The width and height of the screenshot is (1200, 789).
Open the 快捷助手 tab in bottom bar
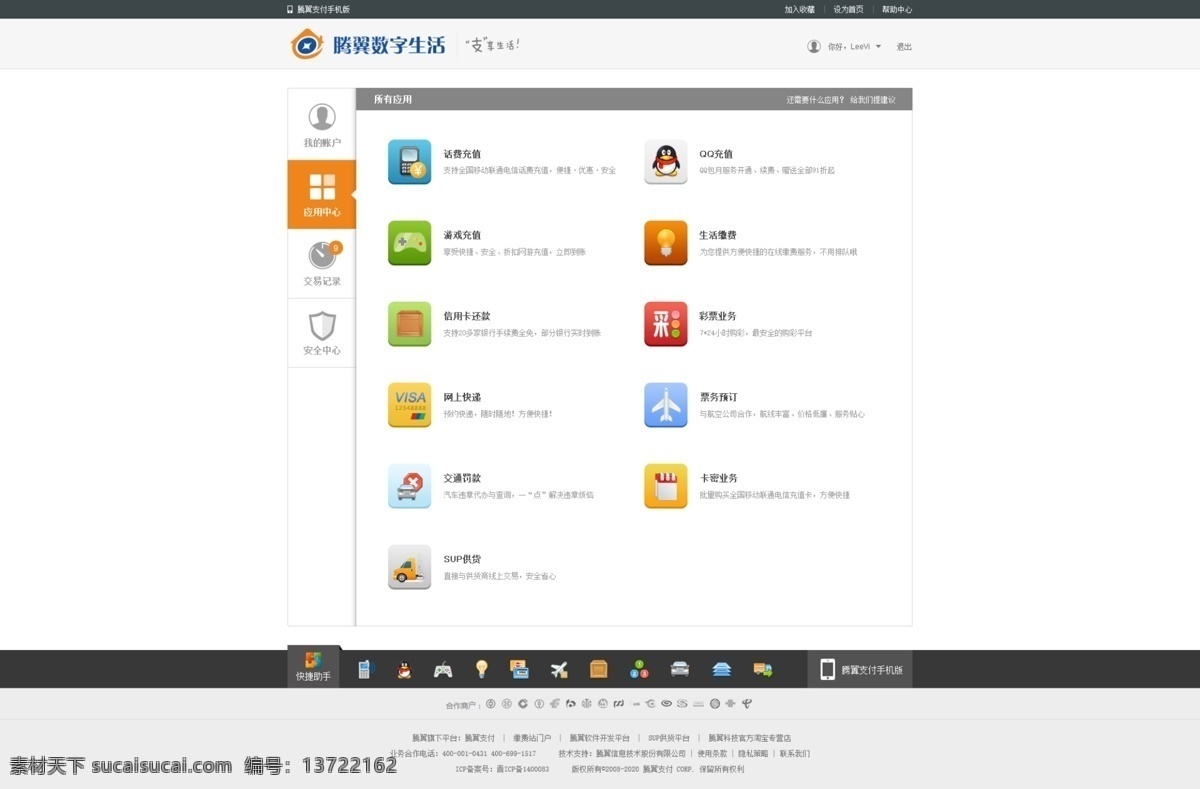coord(314,667)
